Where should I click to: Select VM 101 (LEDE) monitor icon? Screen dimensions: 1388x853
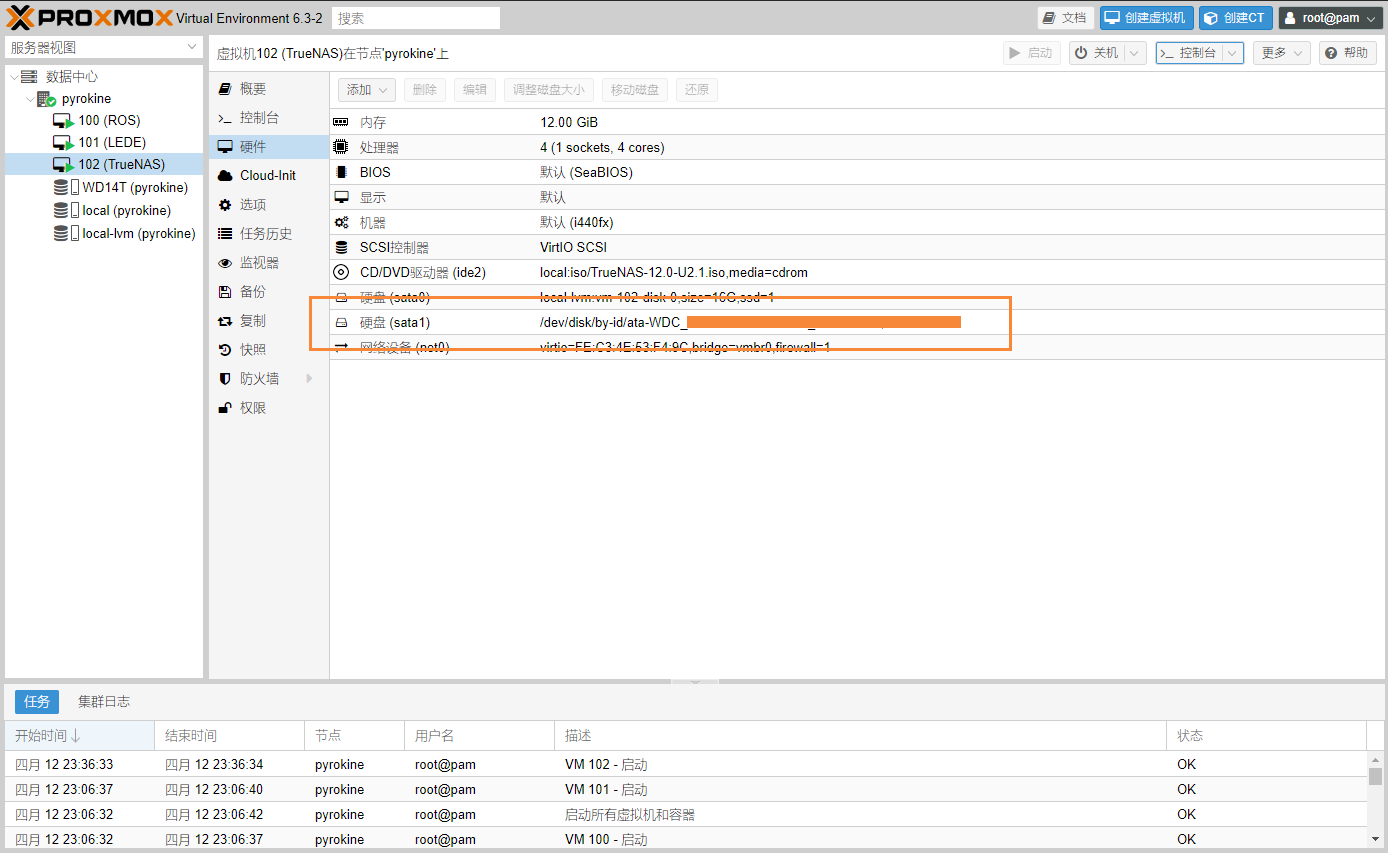tap(63, 143)
